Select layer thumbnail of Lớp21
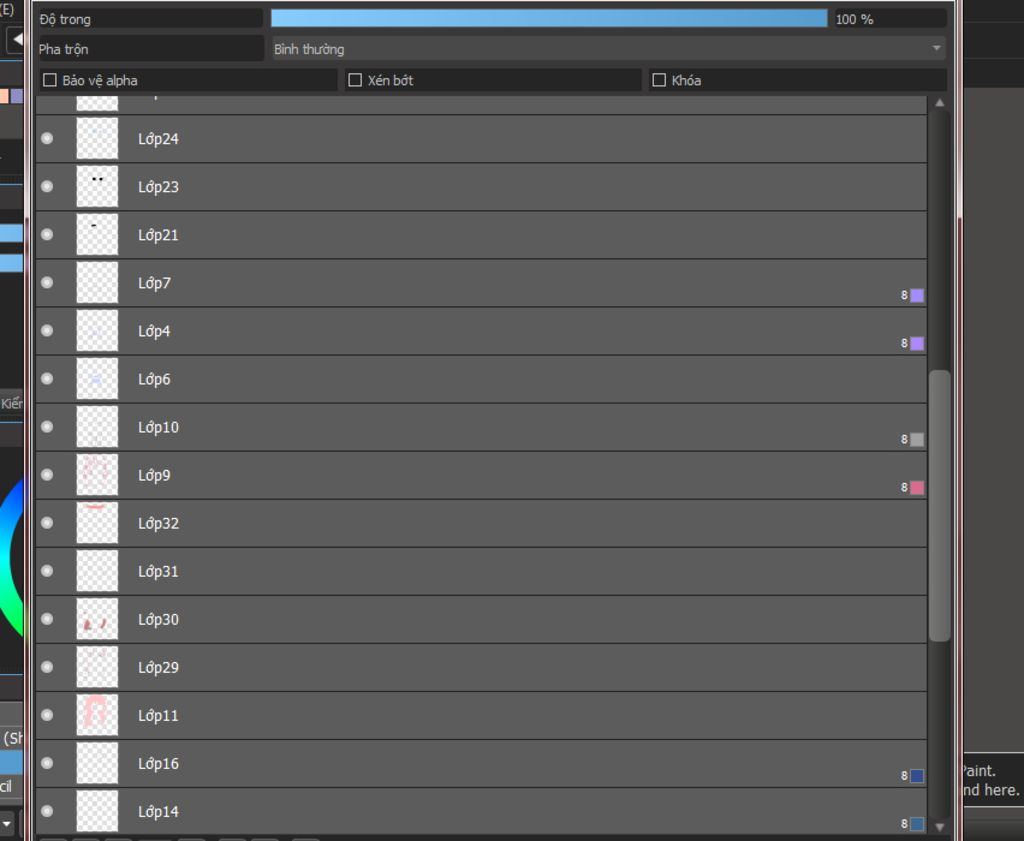The image size is (1024, 841). [97, 234]
